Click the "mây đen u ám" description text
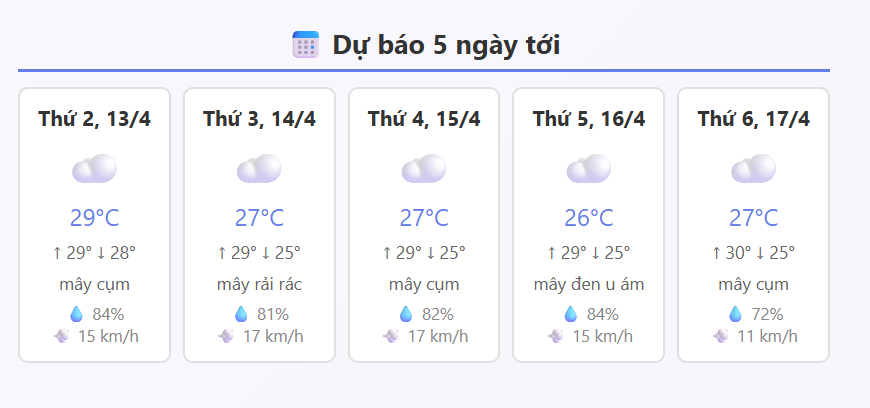The image size is (870, 408). 589,285
